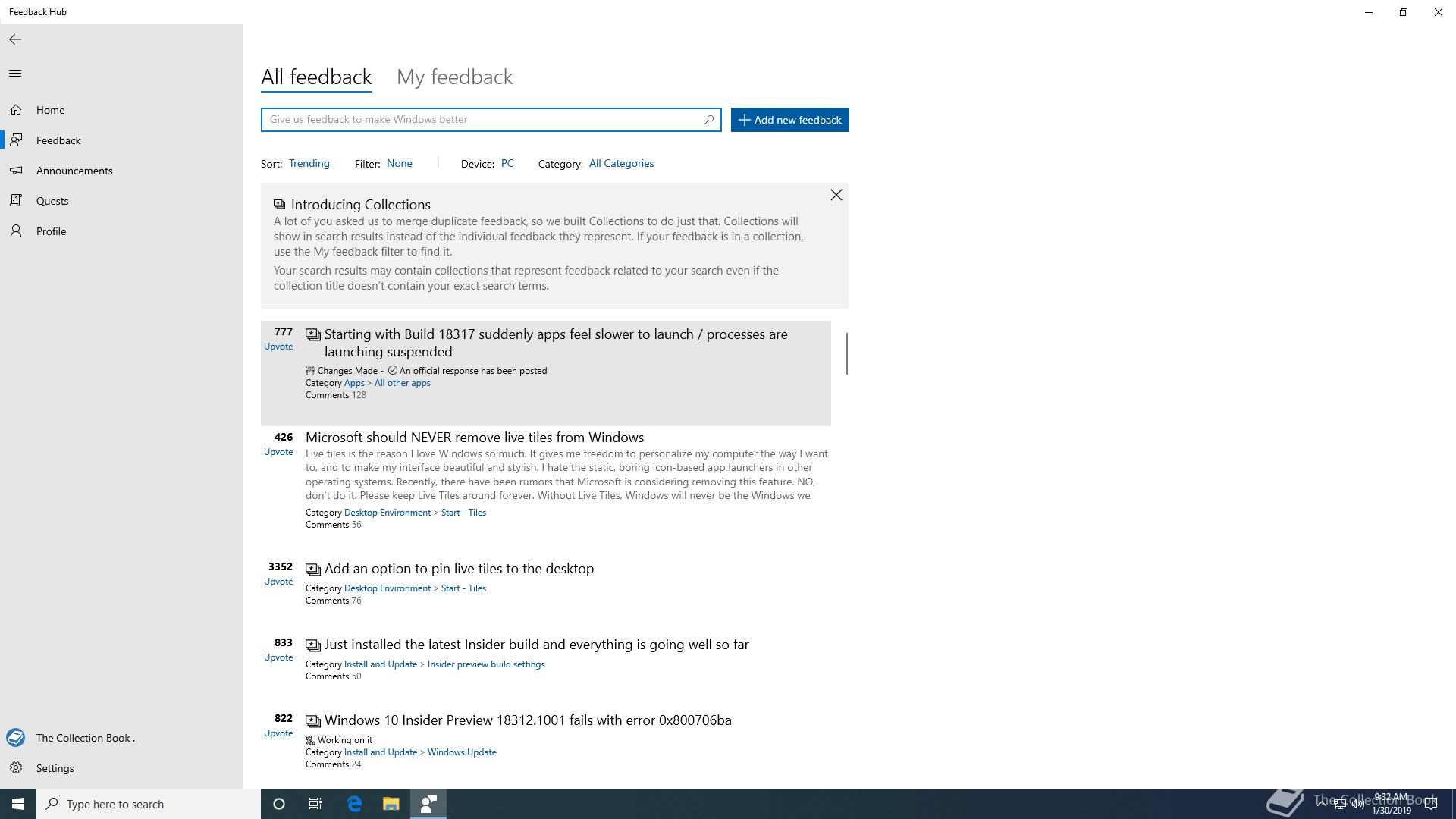Click the taskbar search box
1456x819 pixels.
point(149,804)
